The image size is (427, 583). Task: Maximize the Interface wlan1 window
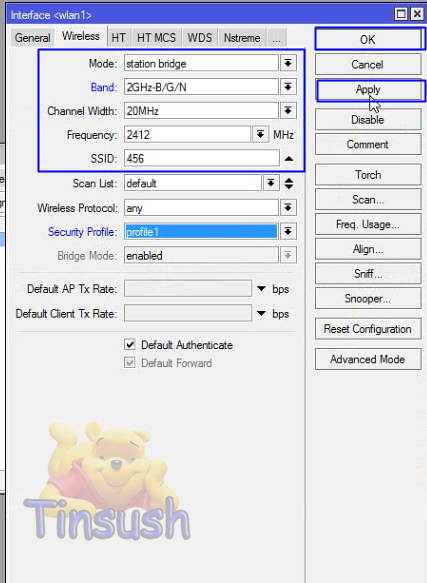click(401, 14)
